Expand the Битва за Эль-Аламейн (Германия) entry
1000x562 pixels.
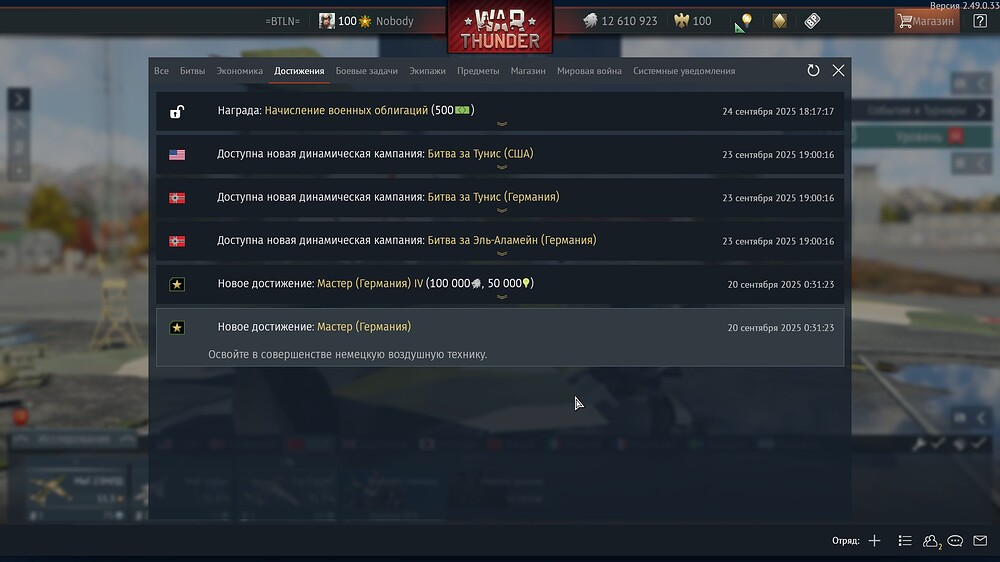[x=500, y=242]
